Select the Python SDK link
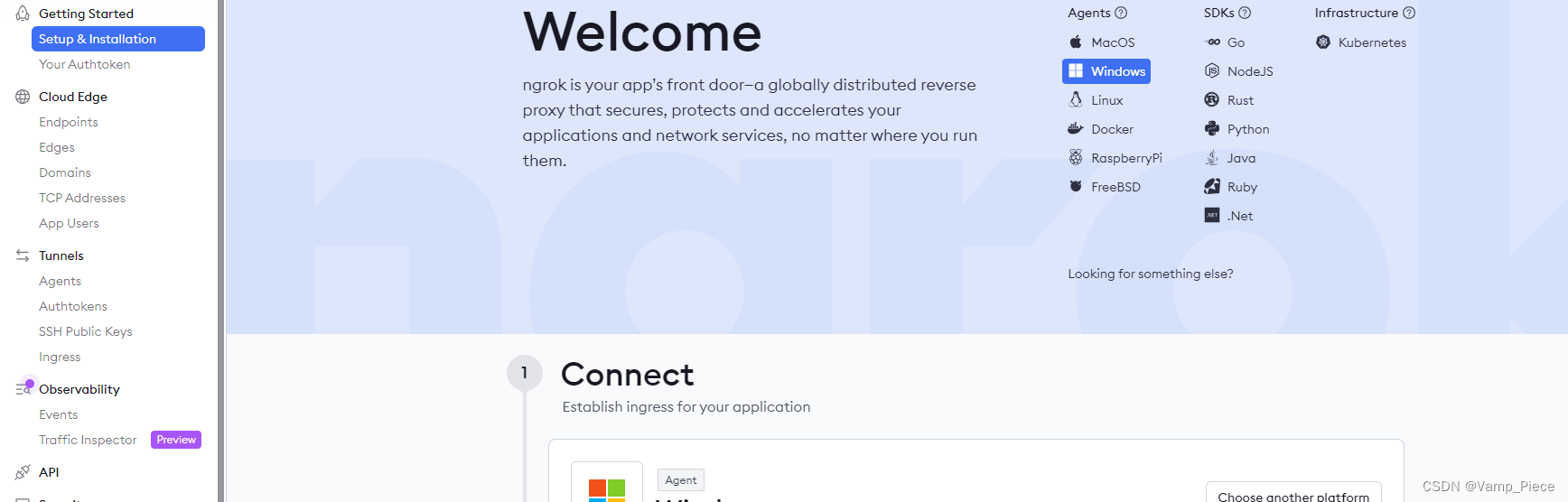Image resolution: width=1568 pixels, height=502 pixels. [1248, 129]
